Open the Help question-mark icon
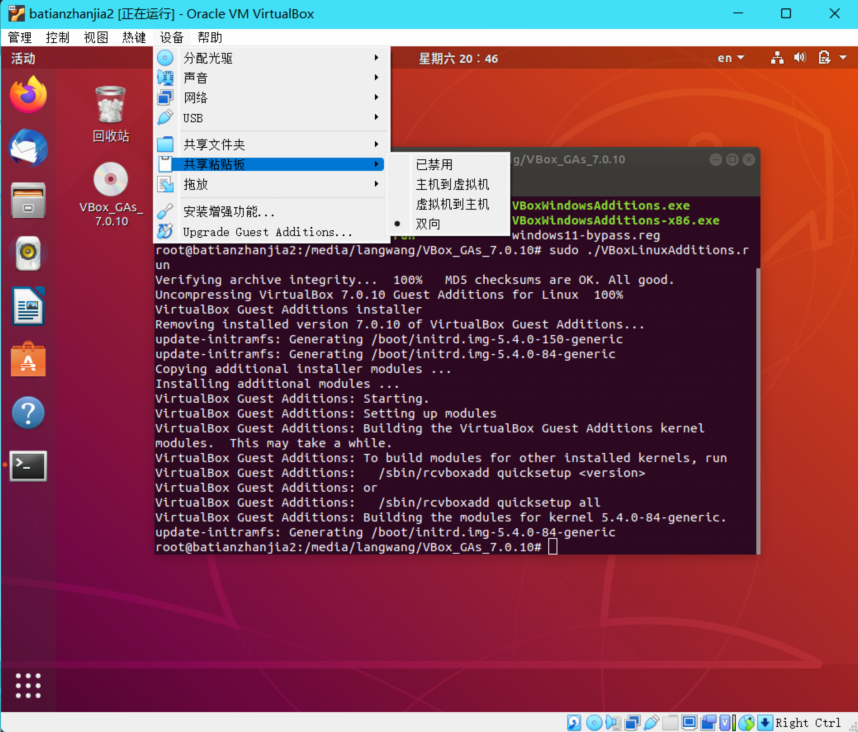Image resolution: width=858 pixels, height=732 pixels. 28,413
